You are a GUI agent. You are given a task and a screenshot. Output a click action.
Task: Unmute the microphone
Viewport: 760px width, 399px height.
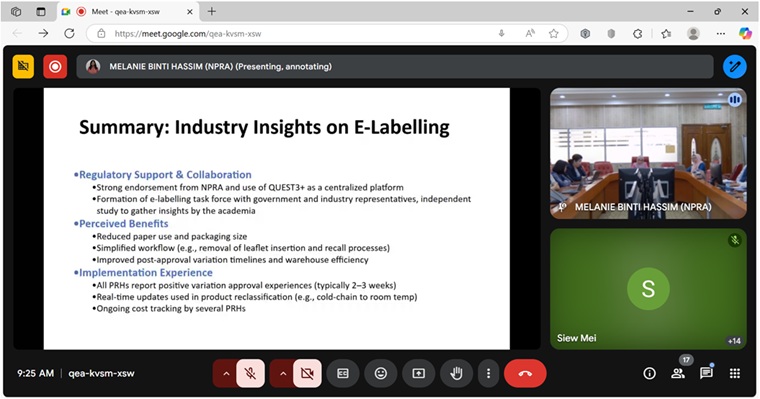pyautogui.click(x=250, y=373)
